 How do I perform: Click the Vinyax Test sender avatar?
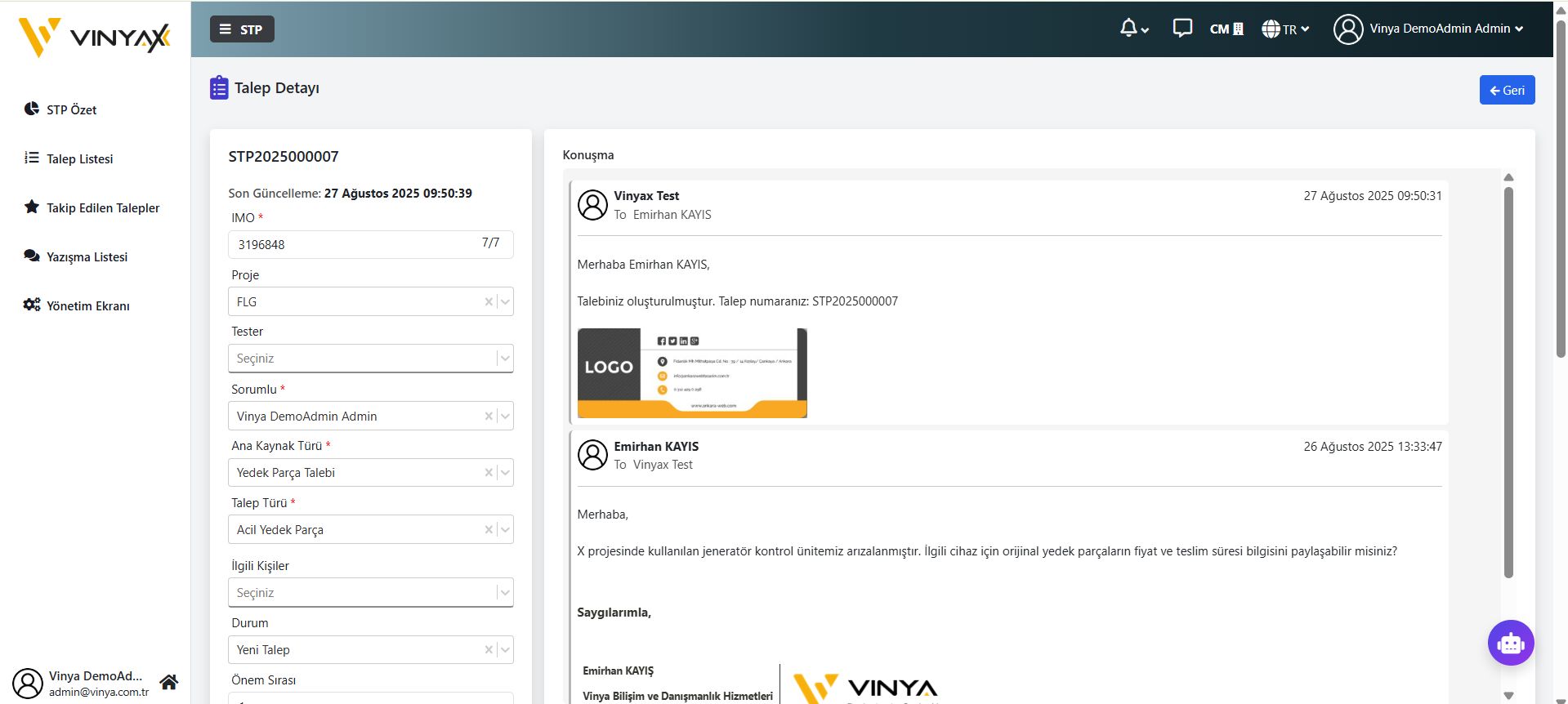tap(592, 205)
